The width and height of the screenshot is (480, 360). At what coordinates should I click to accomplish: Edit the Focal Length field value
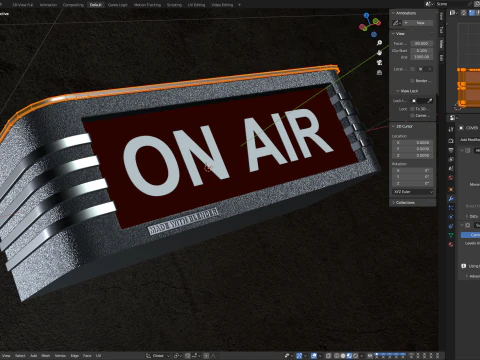coord(422,43)
